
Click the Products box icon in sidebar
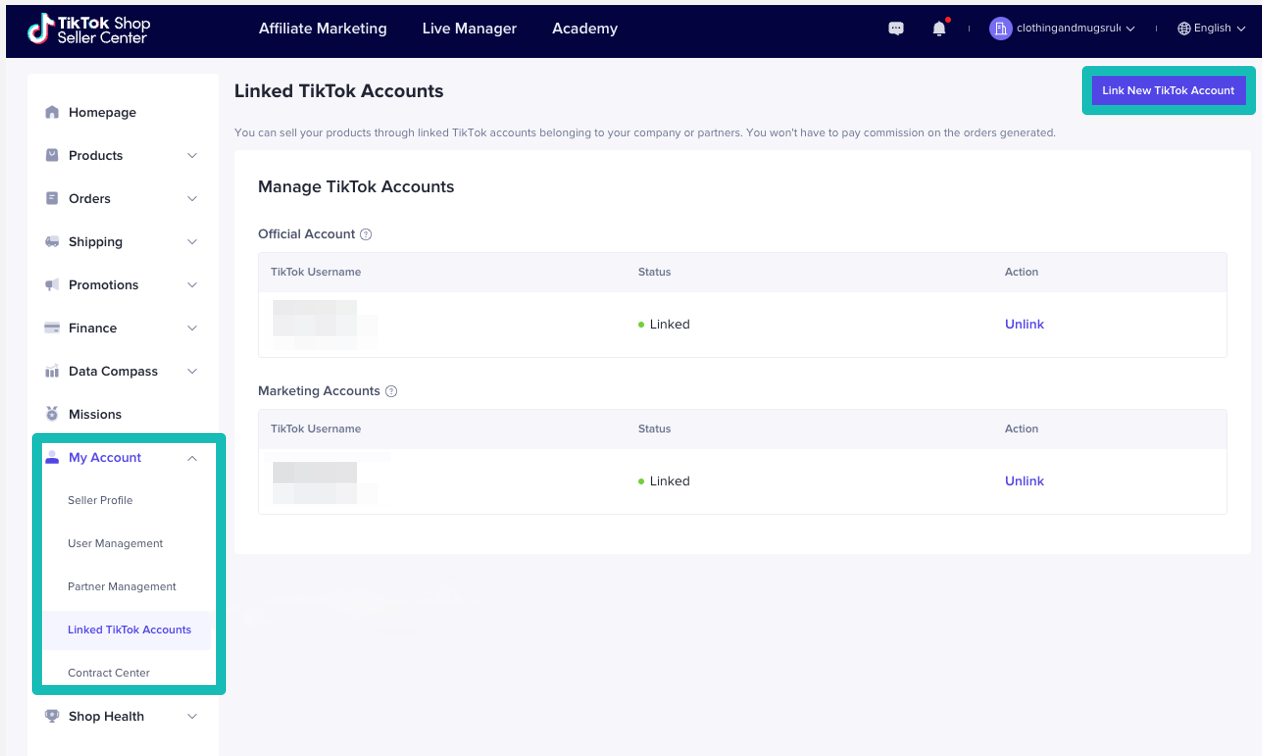tap(51, 155)
